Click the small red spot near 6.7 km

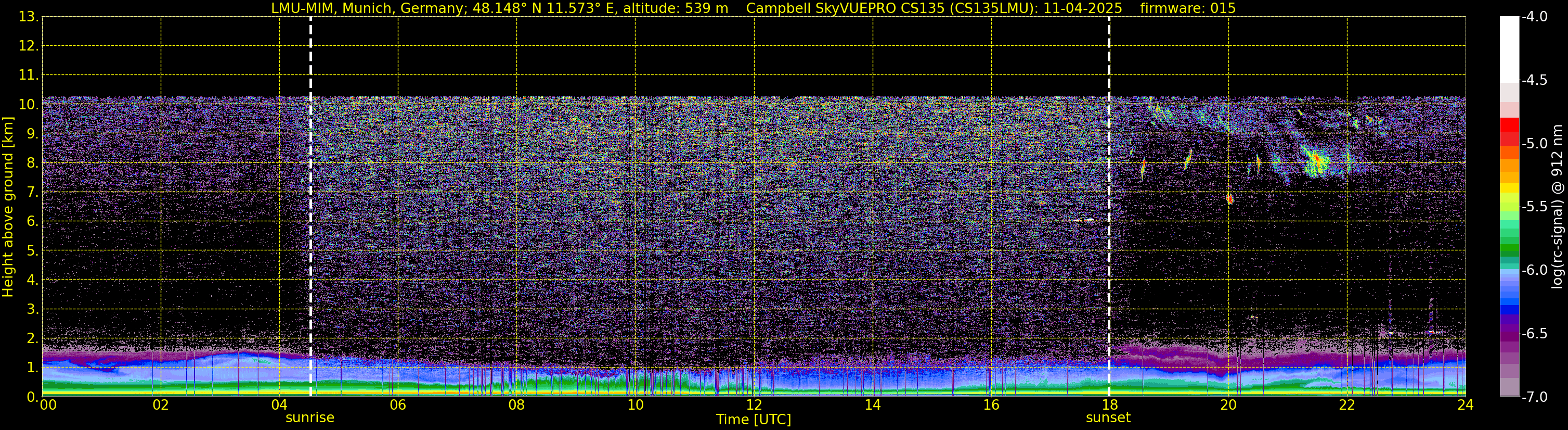(x=1229, y=198)
